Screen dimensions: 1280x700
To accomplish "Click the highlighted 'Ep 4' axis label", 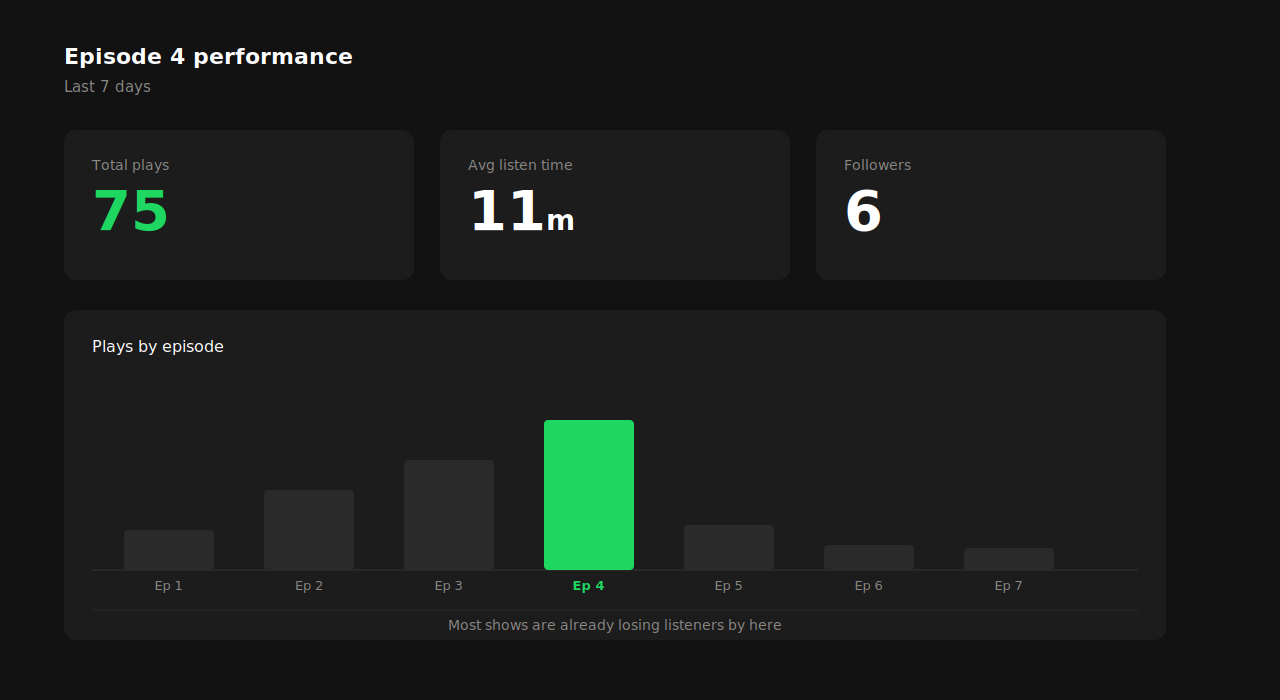I will coord(589,586).
